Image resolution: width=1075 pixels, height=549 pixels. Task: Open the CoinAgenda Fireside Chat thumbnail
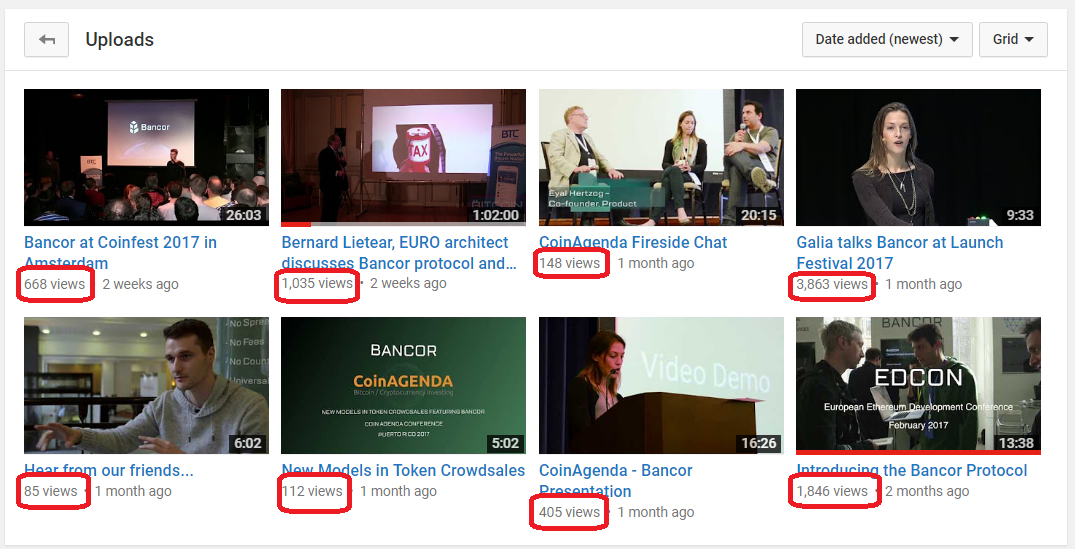click(x=662, y=157)
